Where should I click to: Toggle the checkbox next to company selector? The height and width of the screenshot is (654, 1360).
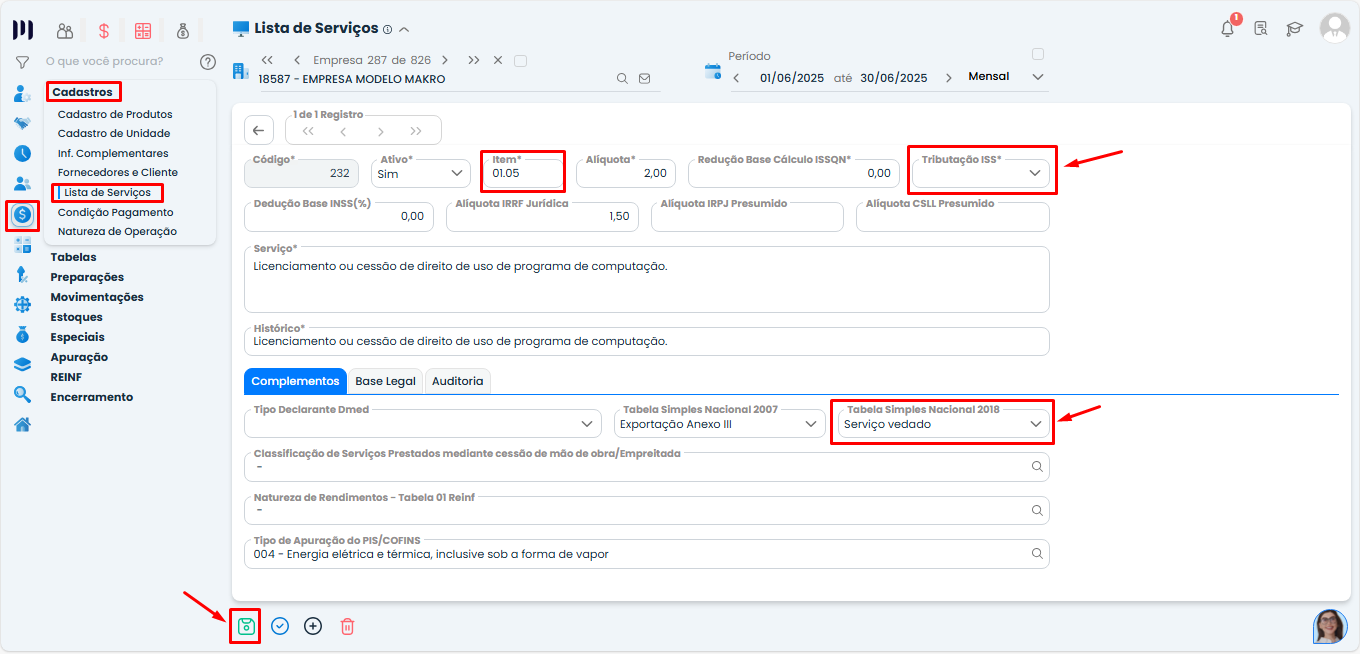(520, 61)
